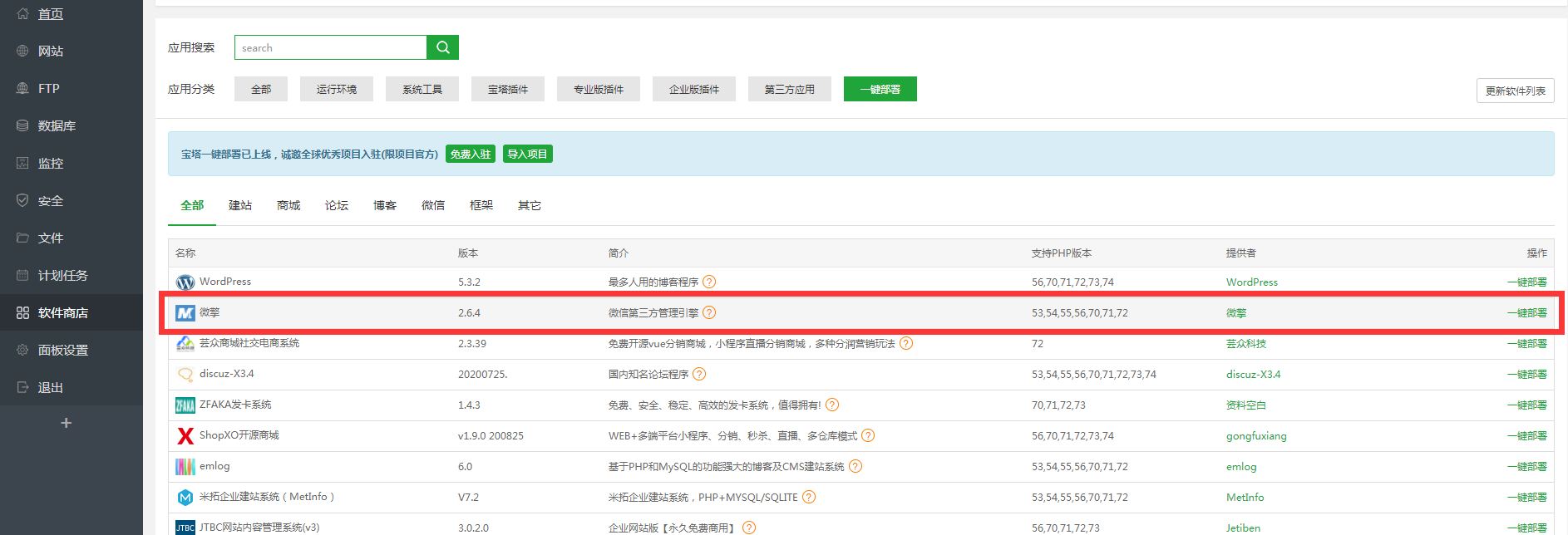Open provider link MetInfo
This screenshot has height=535, width=1568.
coord(1245,498)
